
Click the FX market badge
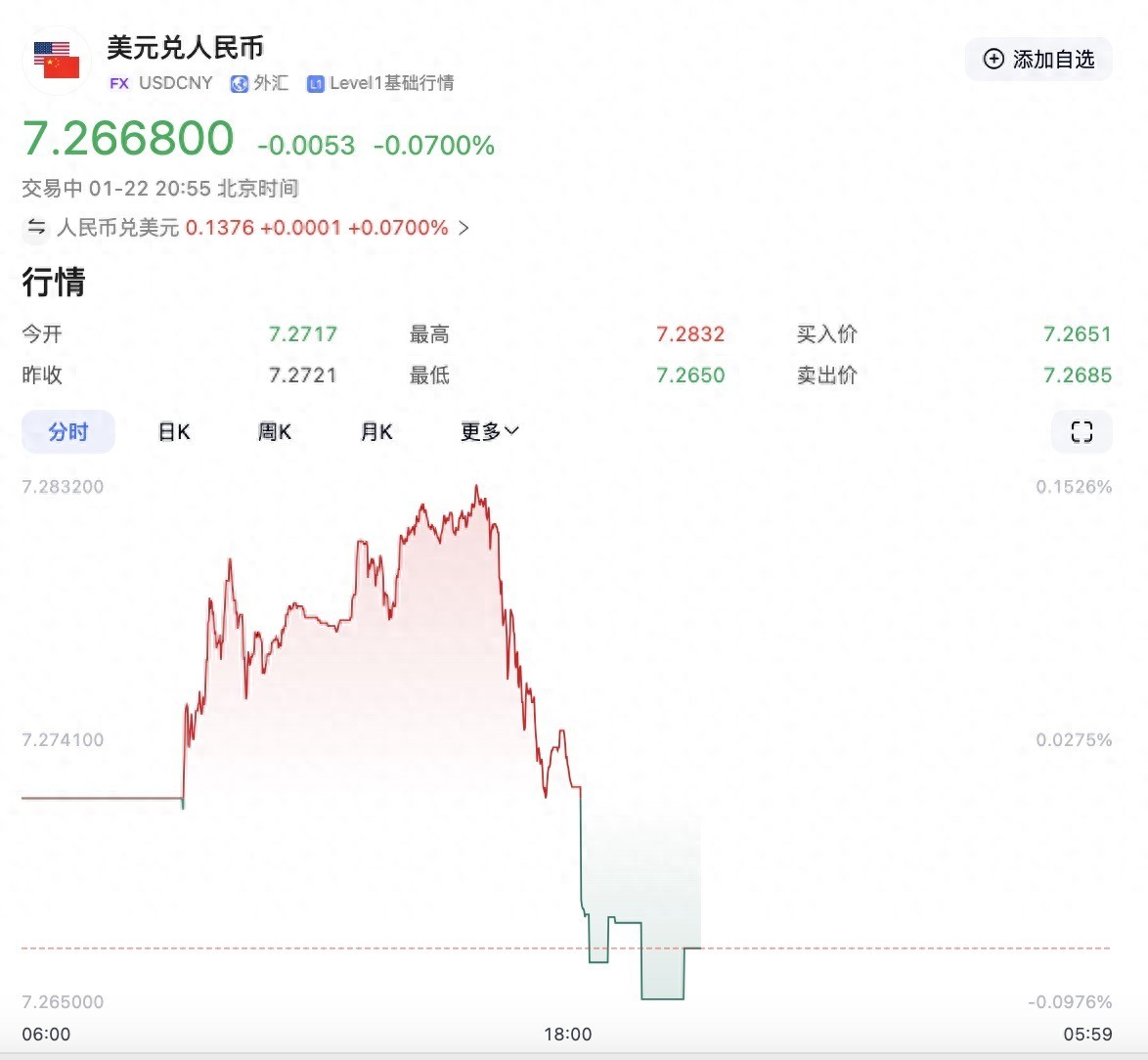[119, 84]
